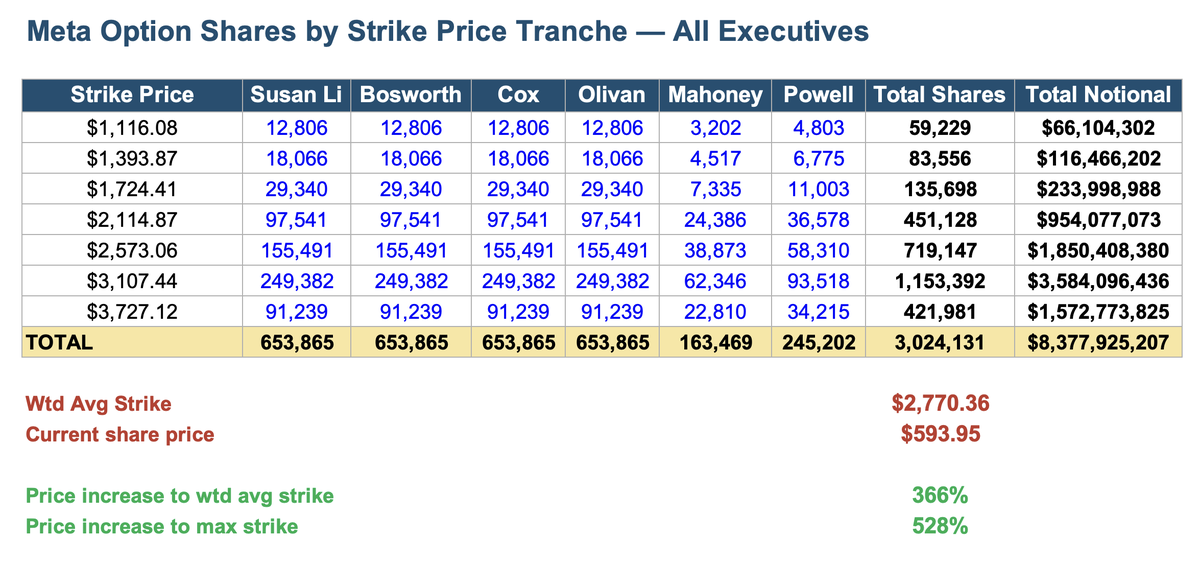The height and width of the screenshot is (561, 1200).
Task: Click the Total Notional column header
Action: point(1097,95)
